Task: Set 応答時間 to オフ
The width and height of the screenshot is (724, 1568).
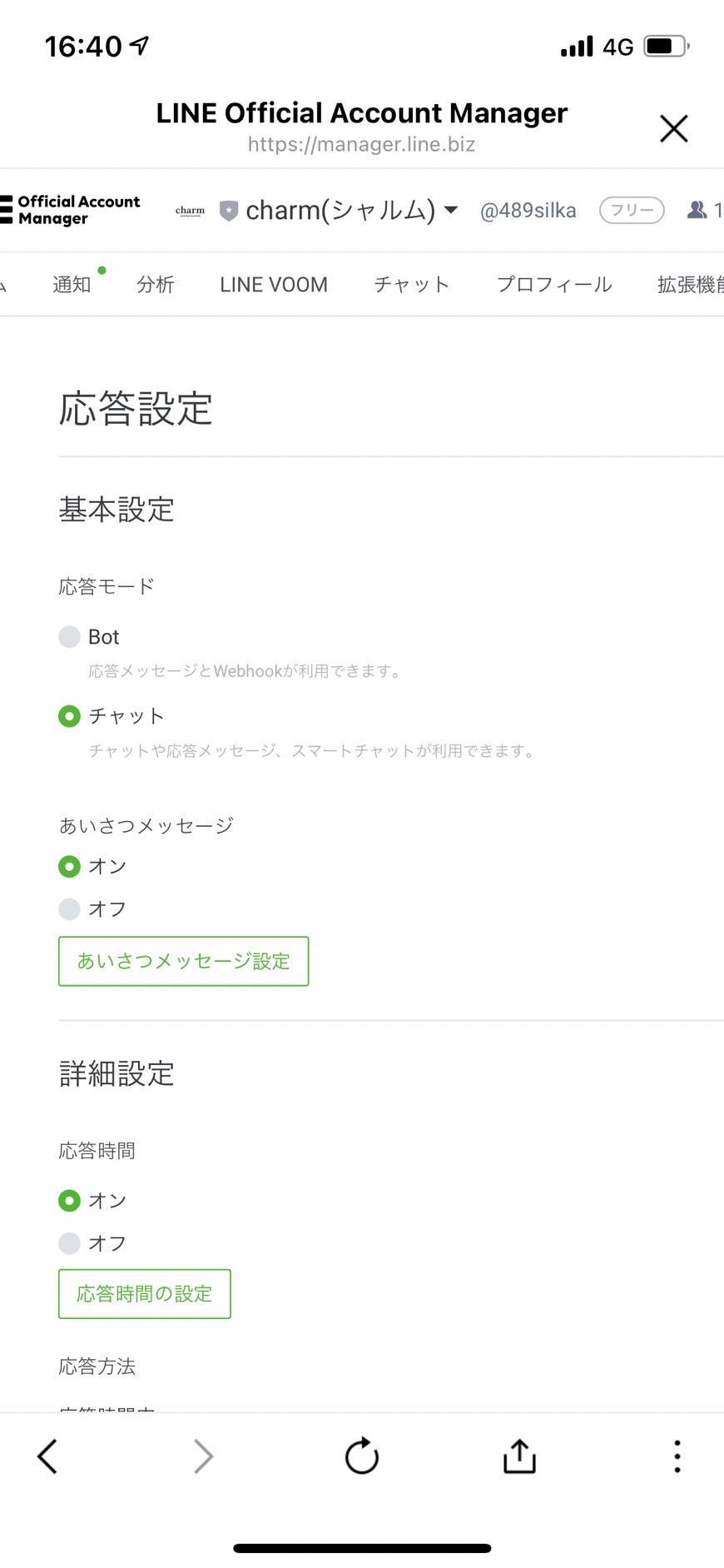Action: tap(69, 1243)
